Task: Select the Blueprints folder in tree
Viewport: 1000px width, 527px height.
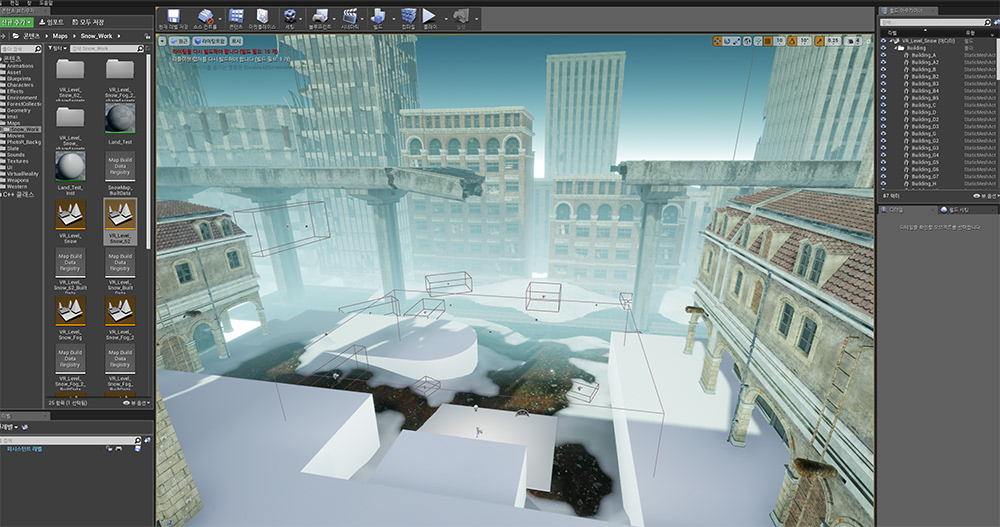Action: (x=18, y=78)
